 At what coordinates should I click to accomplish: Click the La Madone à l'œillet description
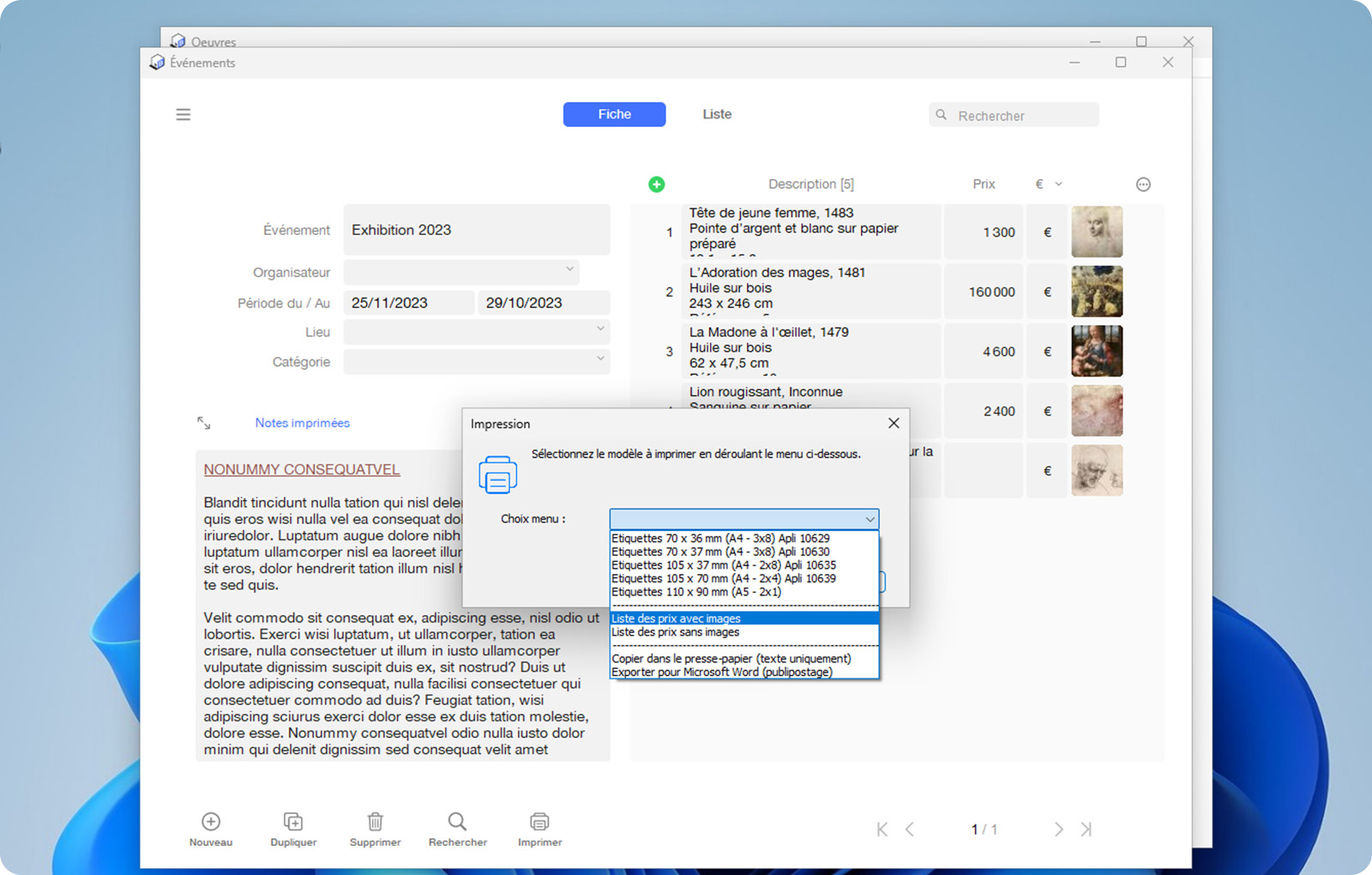811,351
